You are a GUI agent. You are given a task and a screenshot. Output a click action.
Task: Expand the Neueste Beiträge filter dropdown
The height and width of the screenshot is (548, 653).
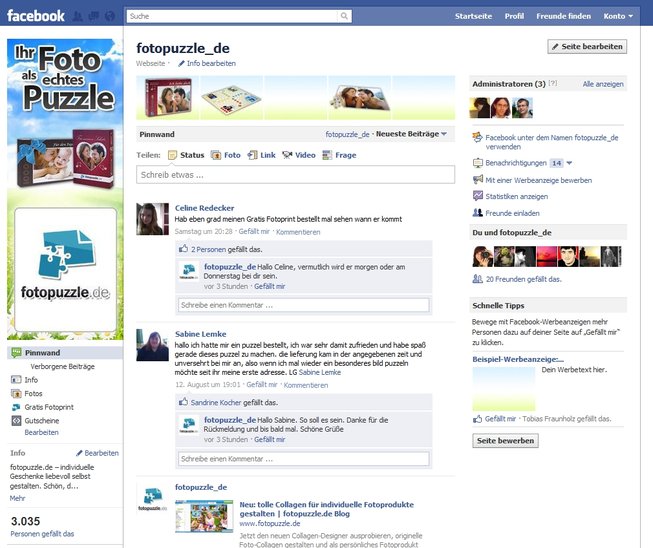point(411,134)
